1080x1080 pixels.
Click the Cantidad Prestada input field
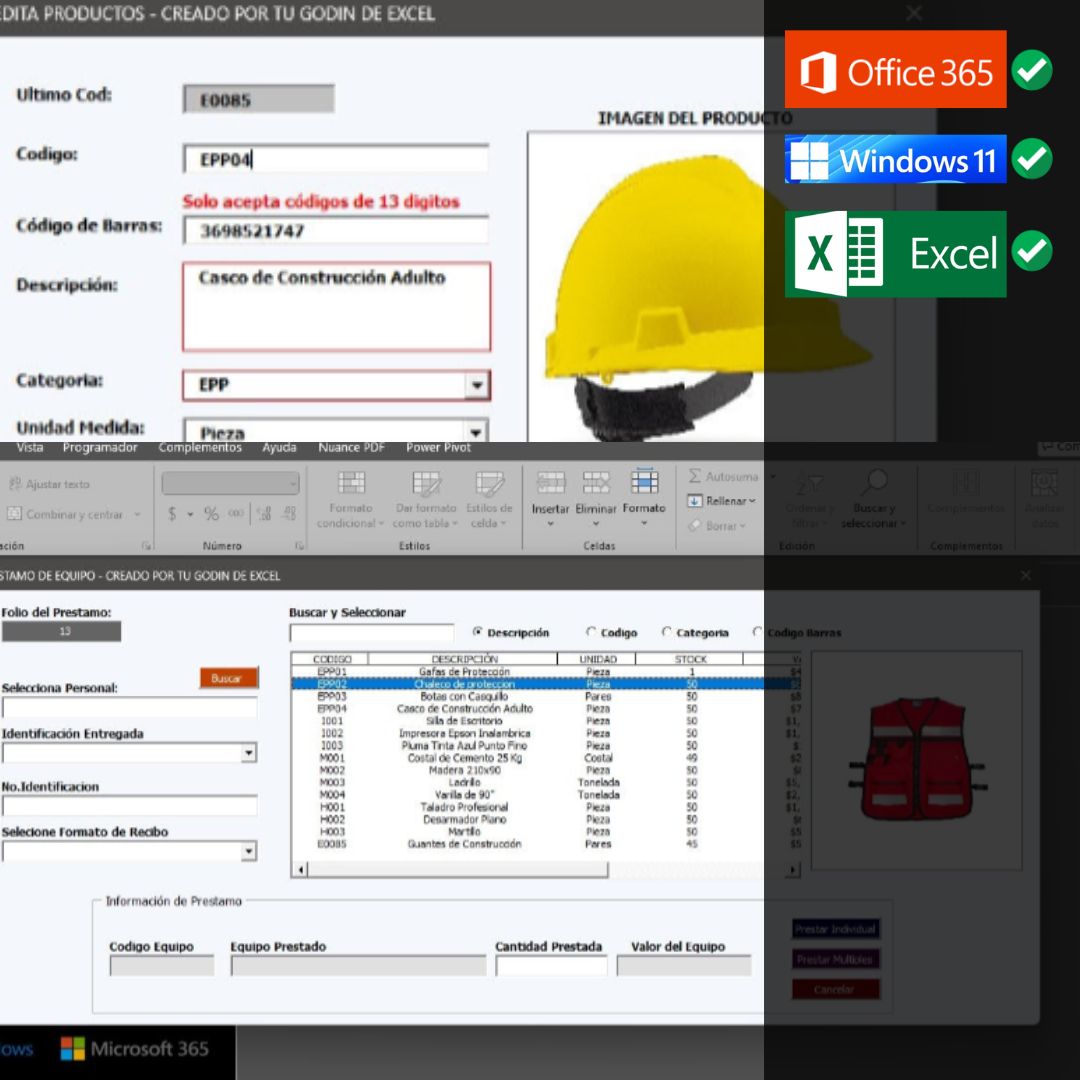pos(551,966)
